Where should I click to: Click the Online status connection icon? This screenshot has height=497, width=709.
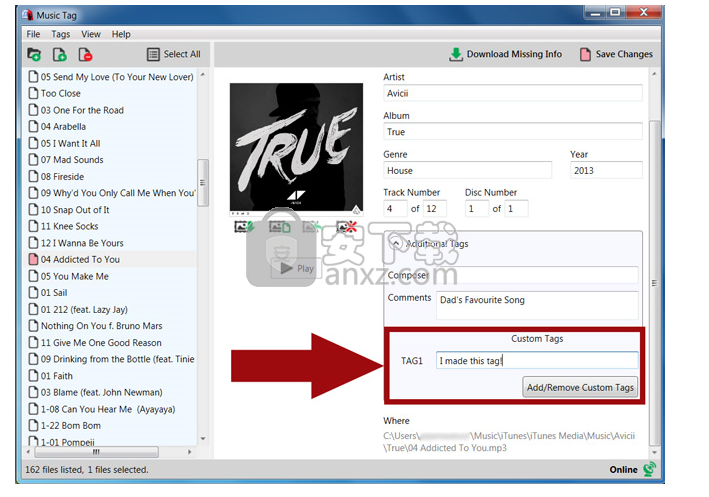(649, 469)
